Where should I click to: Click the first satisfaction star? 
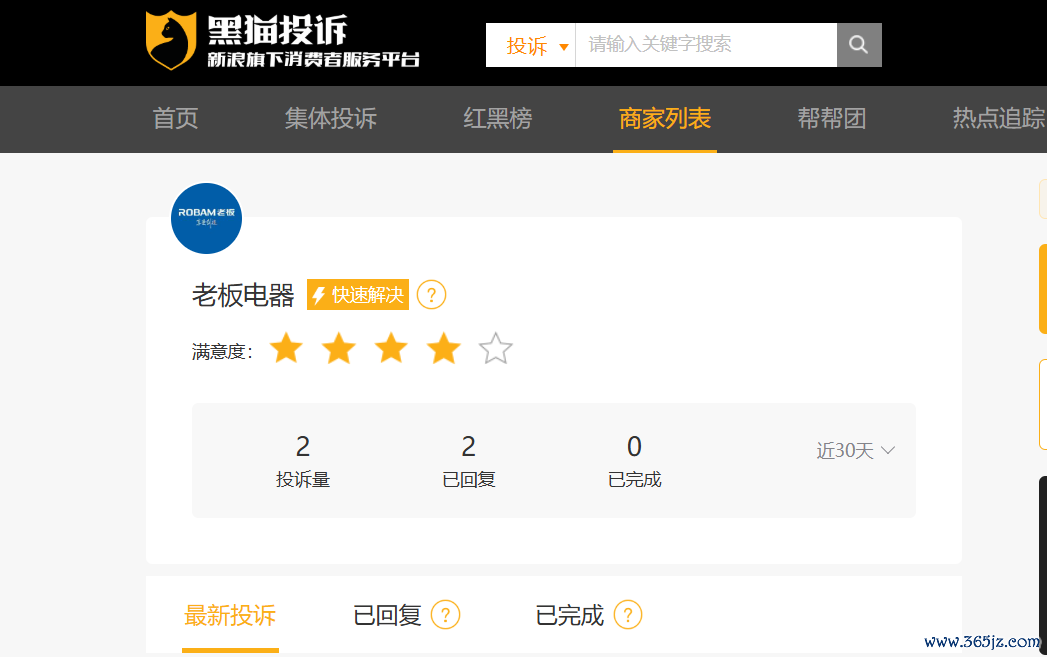point(286,349)
